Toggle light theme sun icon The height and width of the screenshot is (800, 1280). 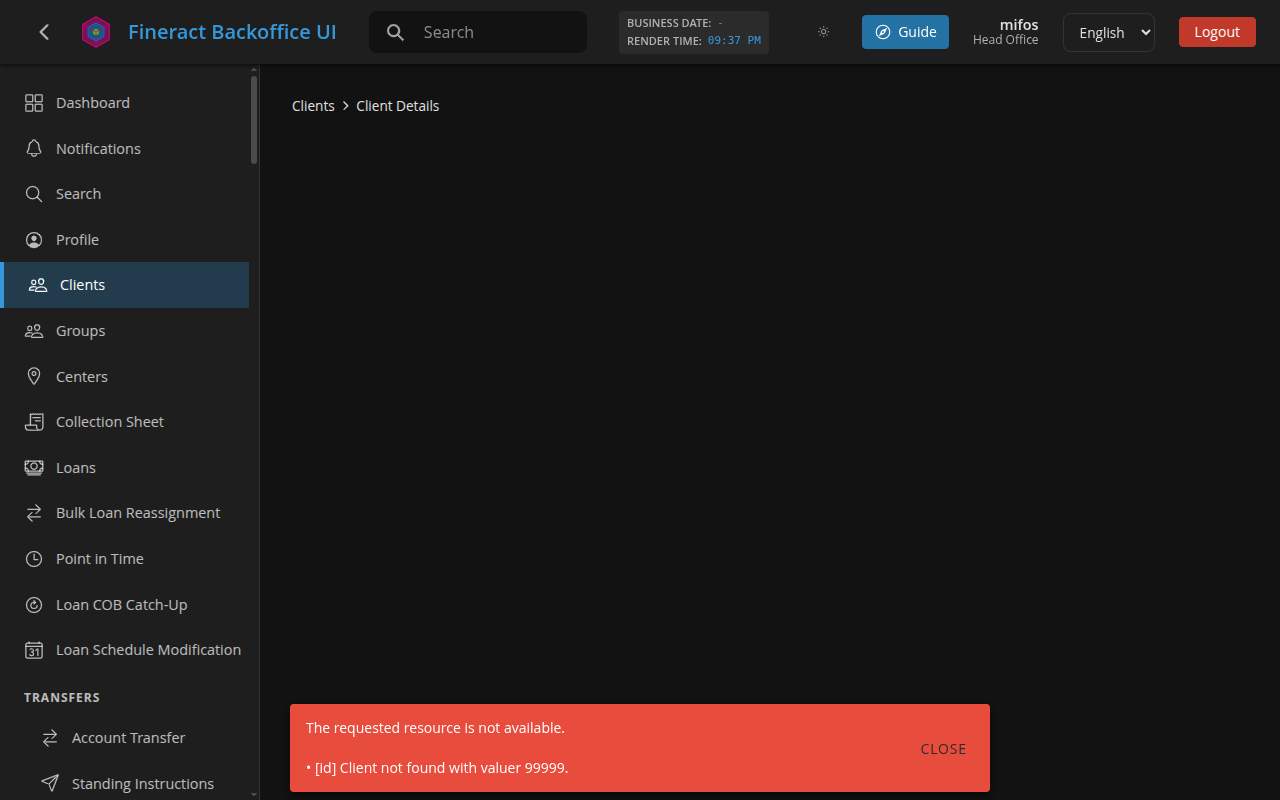tap(823, 32)
